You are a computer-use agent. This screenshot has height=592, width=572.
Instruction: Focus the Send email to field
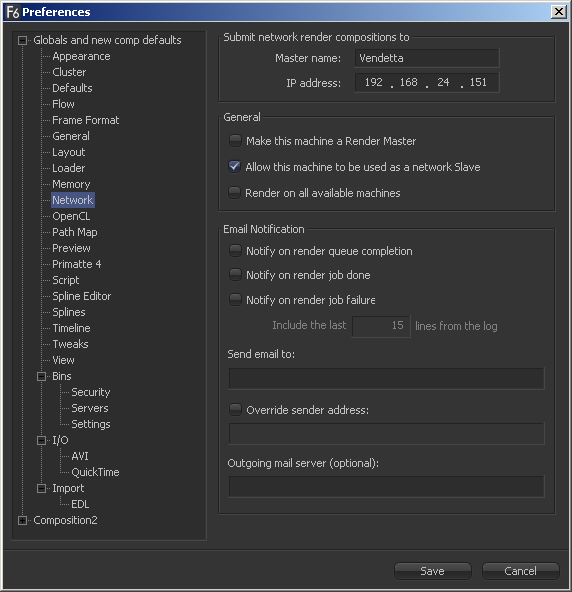click(386, 378)
